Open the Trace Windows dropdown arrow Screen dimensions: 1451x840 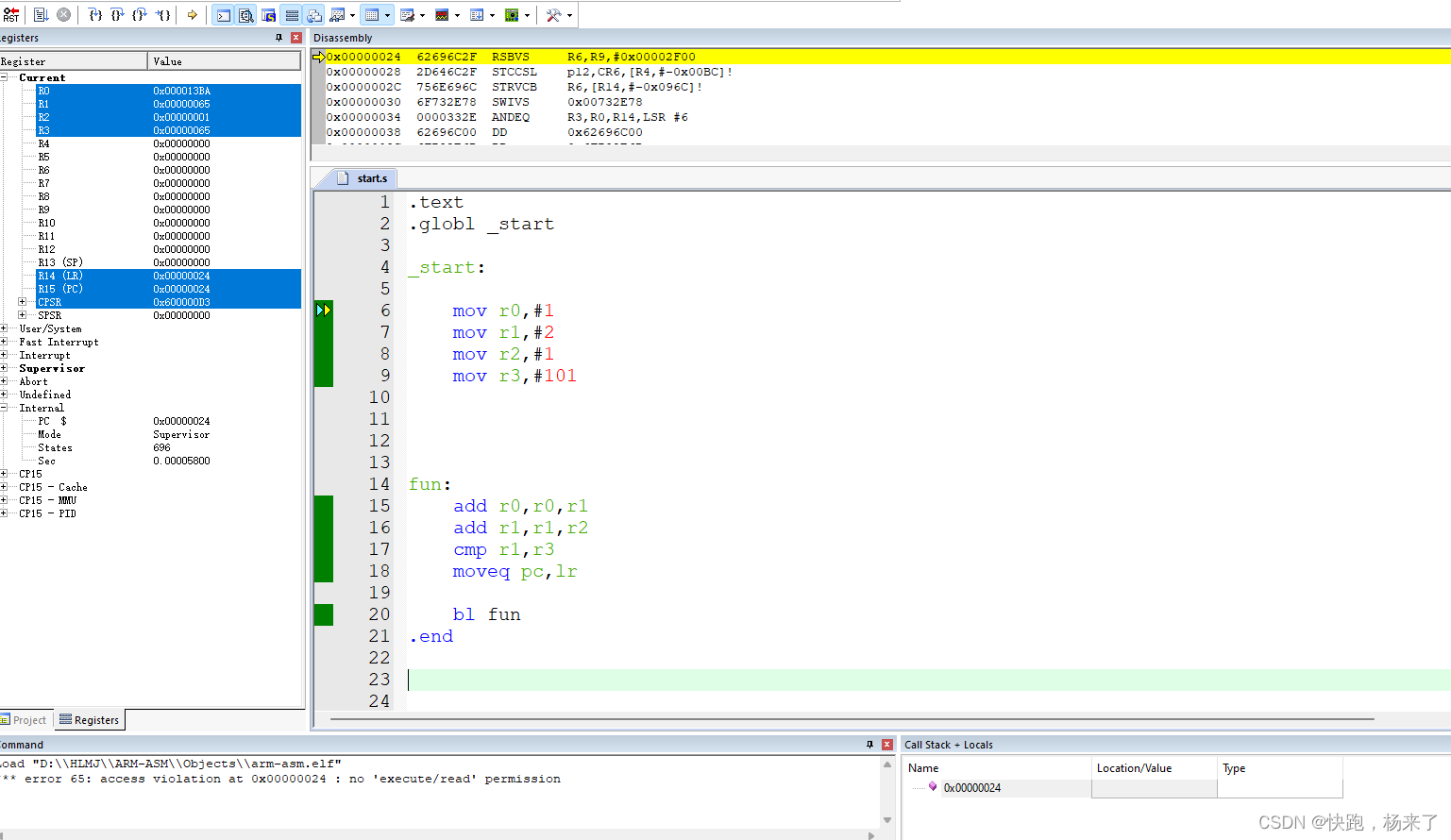tap(492, 15)
